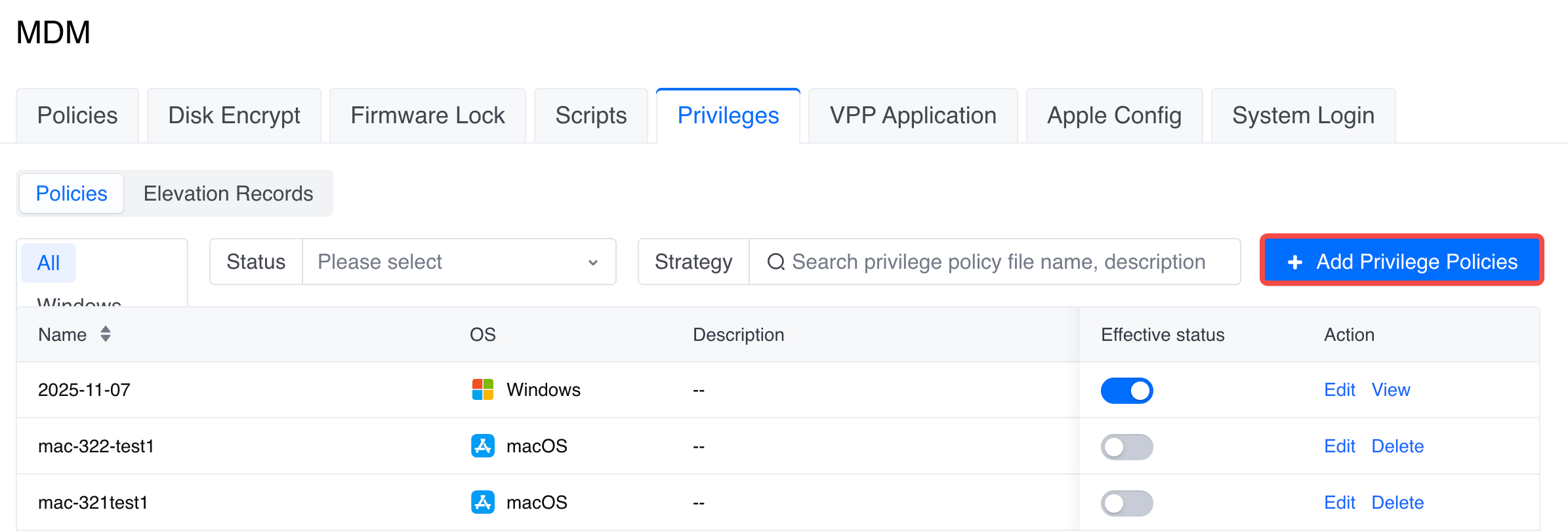Disable effective status for 2025-11-07 policy
This screenshot has width=1568, height=531.
click(1126, 391)
